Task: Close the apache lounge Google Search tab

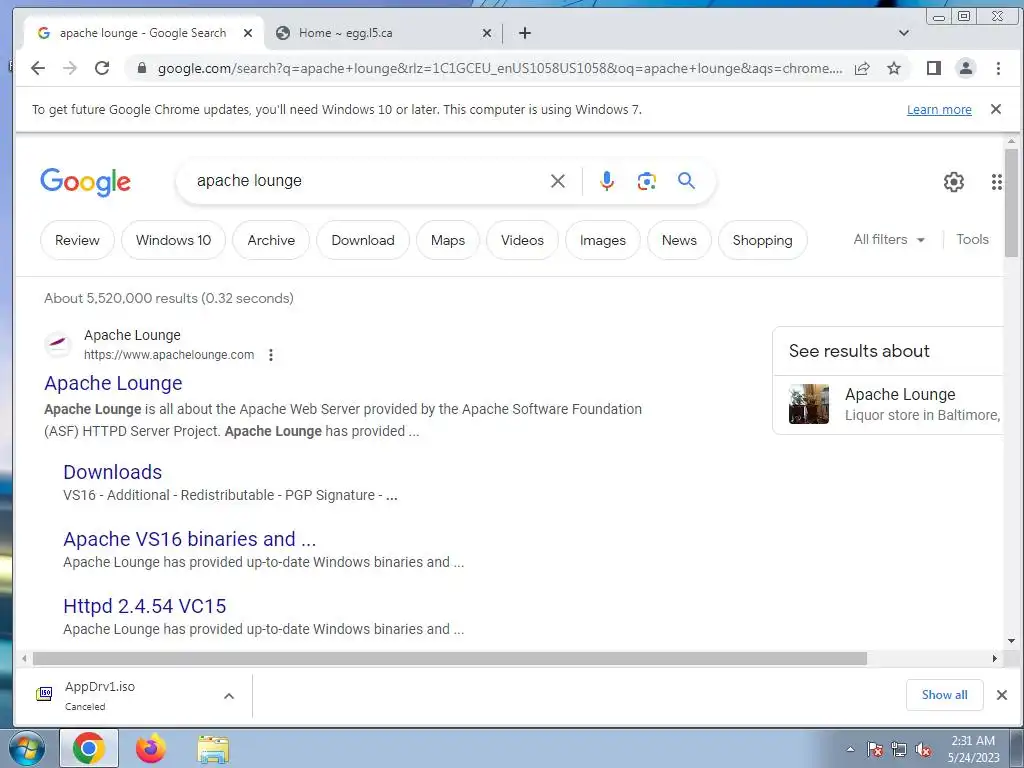Action: point(248,33)
